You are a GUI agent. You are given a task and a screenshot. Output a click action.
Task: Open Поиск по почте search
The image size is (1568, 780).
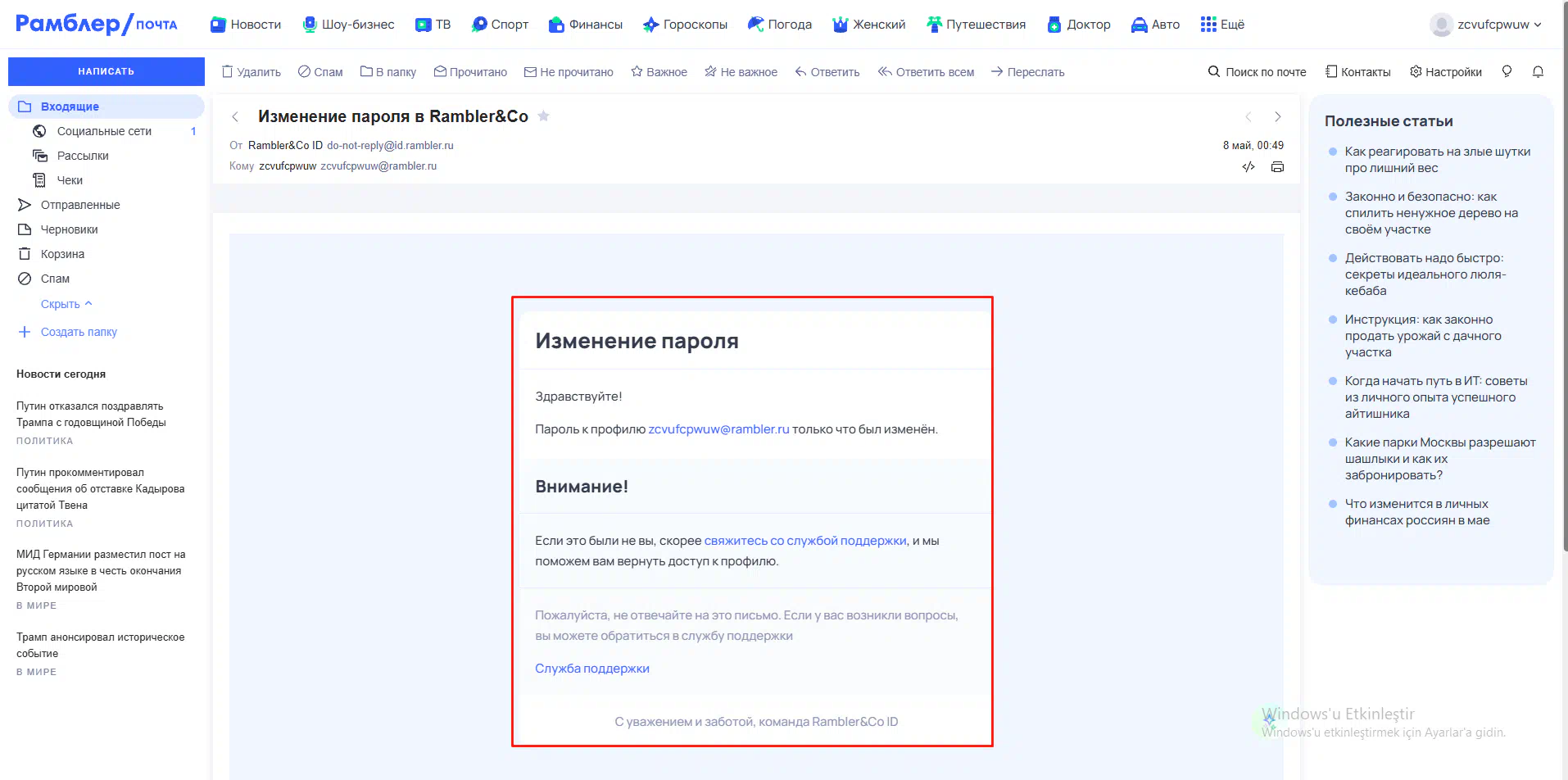(1257, 72)
